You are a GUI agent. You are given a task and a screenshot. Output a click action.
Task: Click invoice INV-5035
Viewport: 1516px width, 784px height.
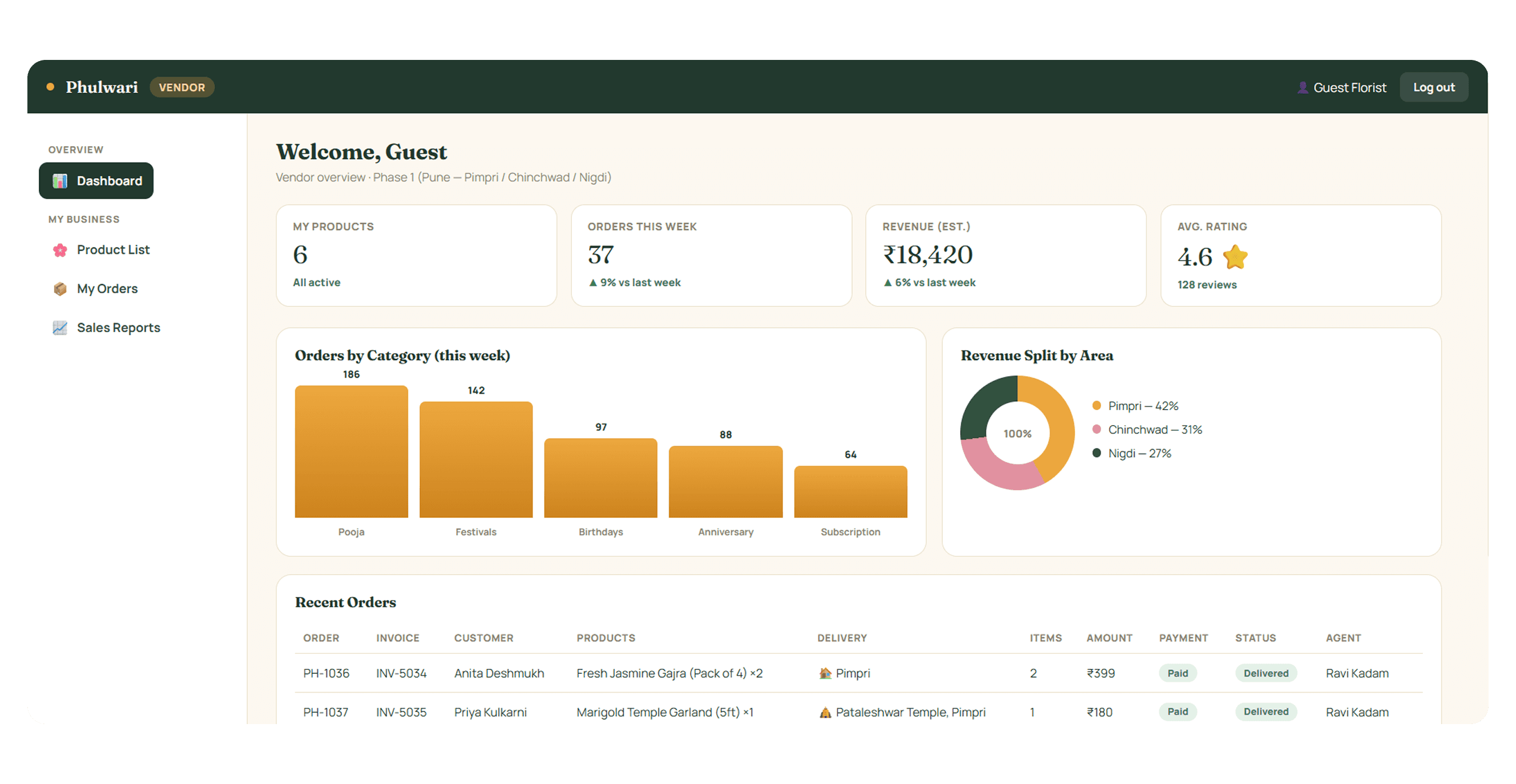click(401, 712)
